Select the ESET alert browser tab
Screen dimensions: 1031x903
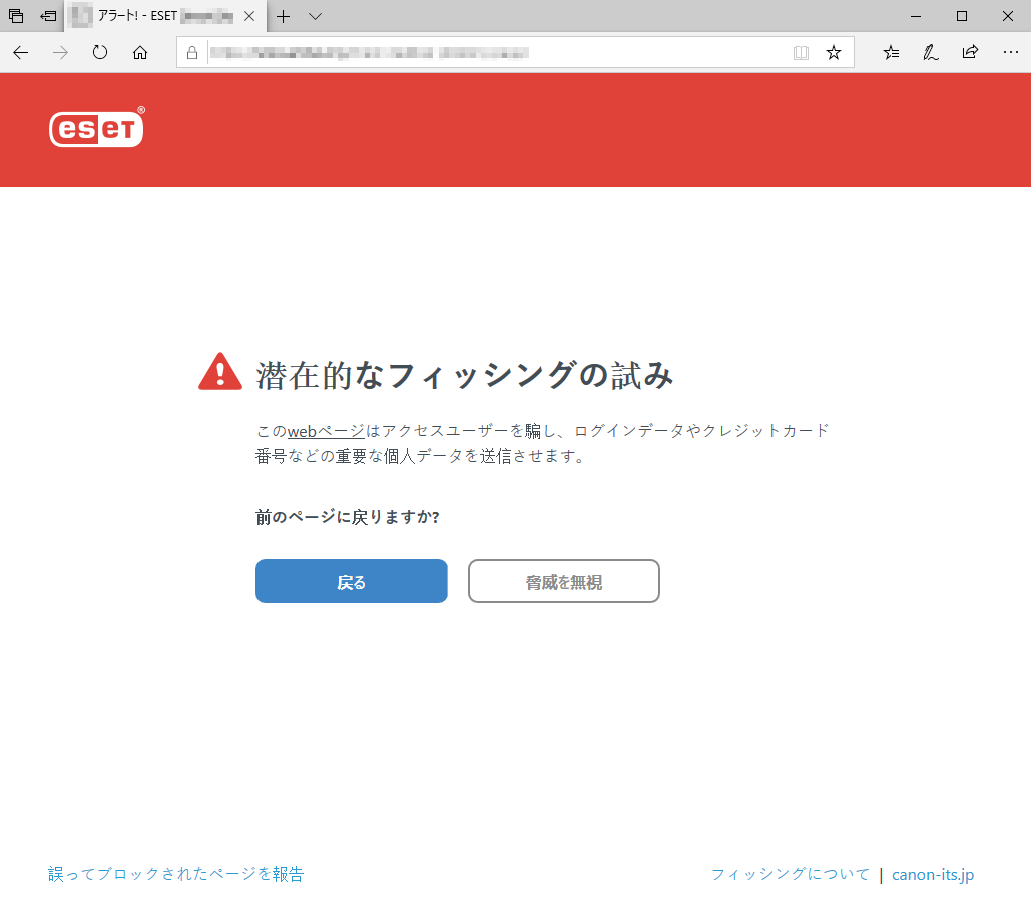[160, 16]
